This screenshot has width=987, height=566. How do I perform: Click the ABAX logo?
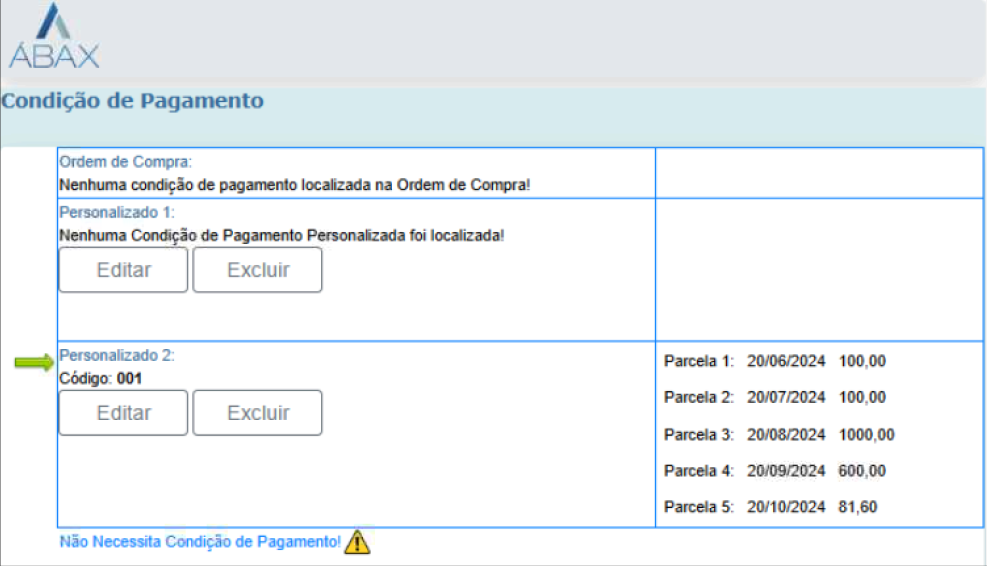[54, 38]
